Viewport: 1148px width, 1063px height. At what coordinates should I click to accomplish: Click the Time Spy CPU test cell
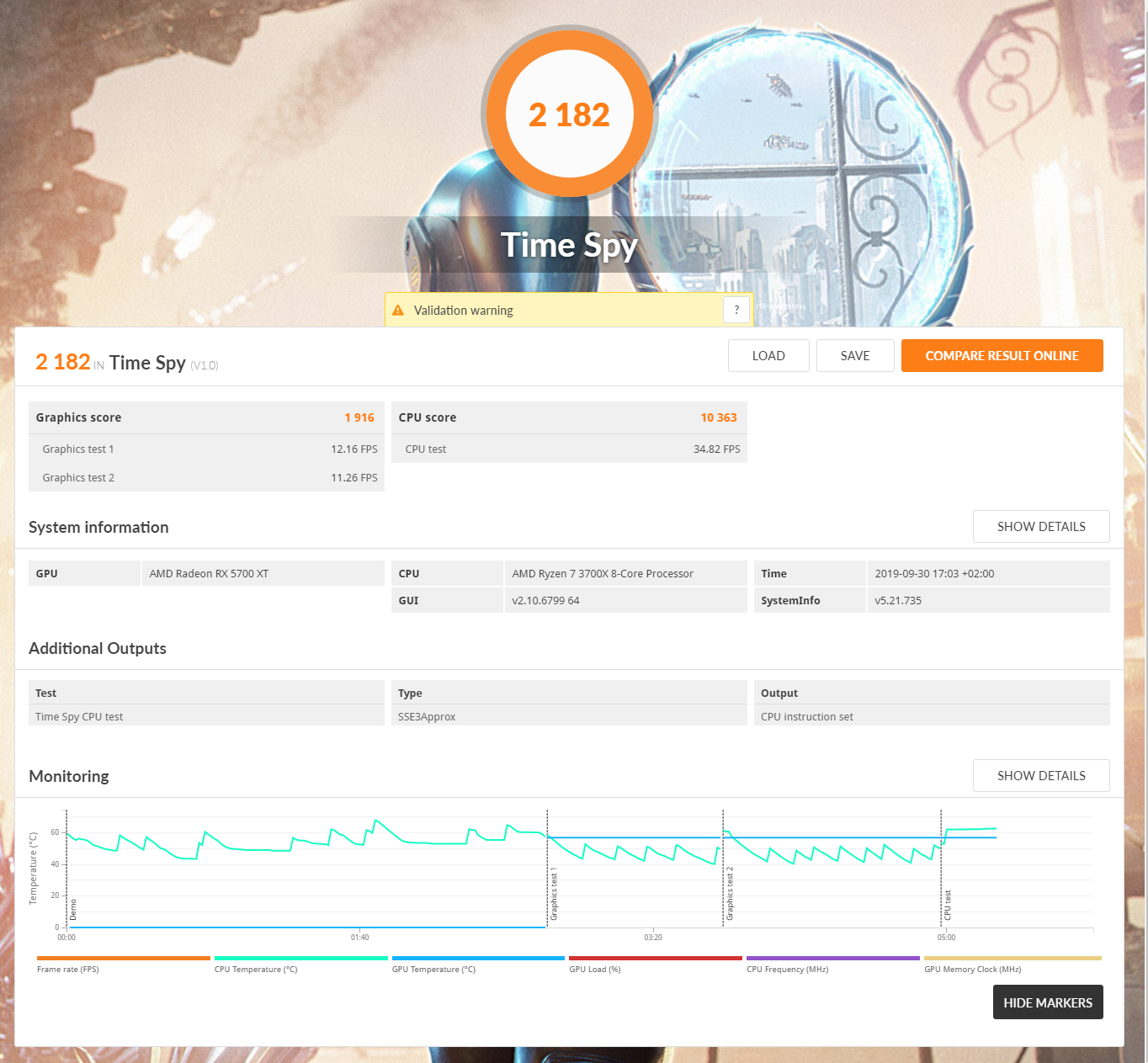tap(206, 716)
